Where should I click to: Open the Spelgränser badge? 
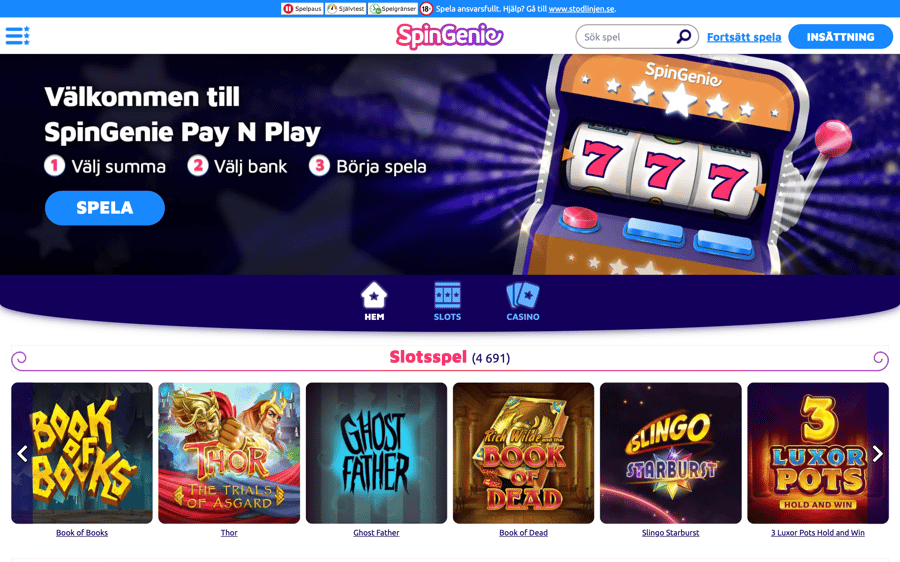[393, 9]
